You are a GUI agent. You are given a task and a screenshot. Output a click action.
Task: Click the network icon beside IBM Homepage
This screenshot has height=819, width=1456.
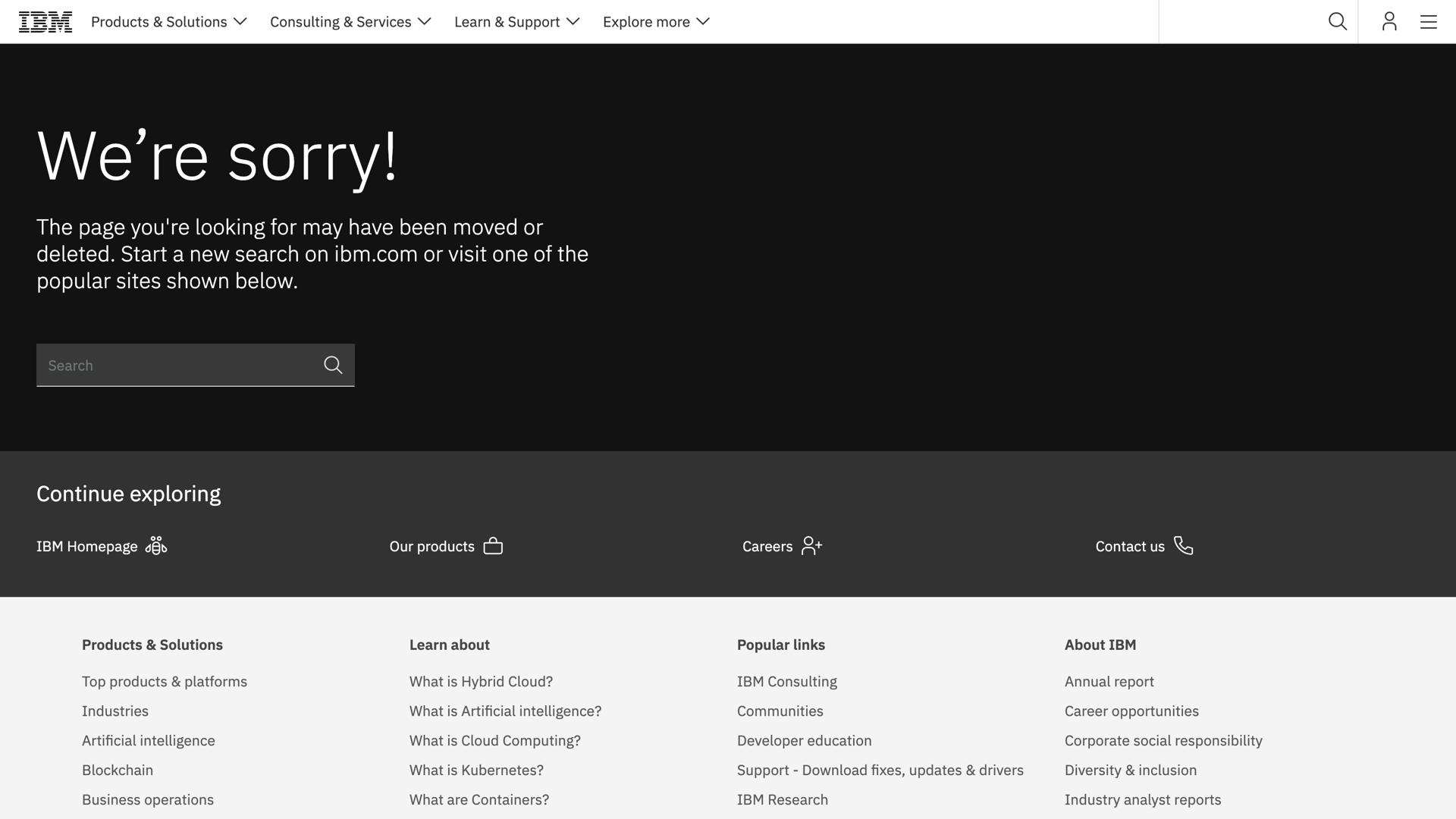(155, 546)
